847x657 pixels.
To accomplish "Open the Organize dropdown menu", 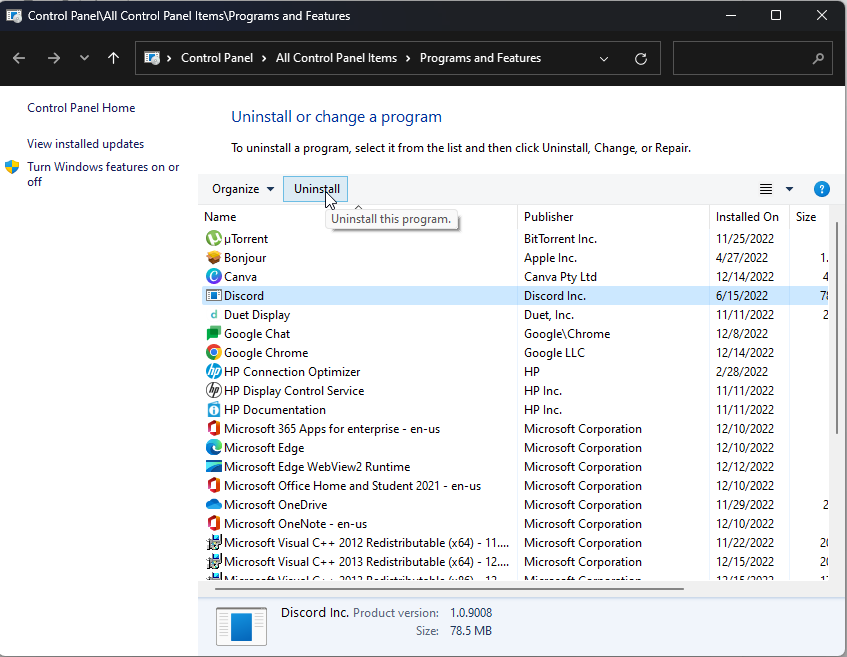I will 243,189.
